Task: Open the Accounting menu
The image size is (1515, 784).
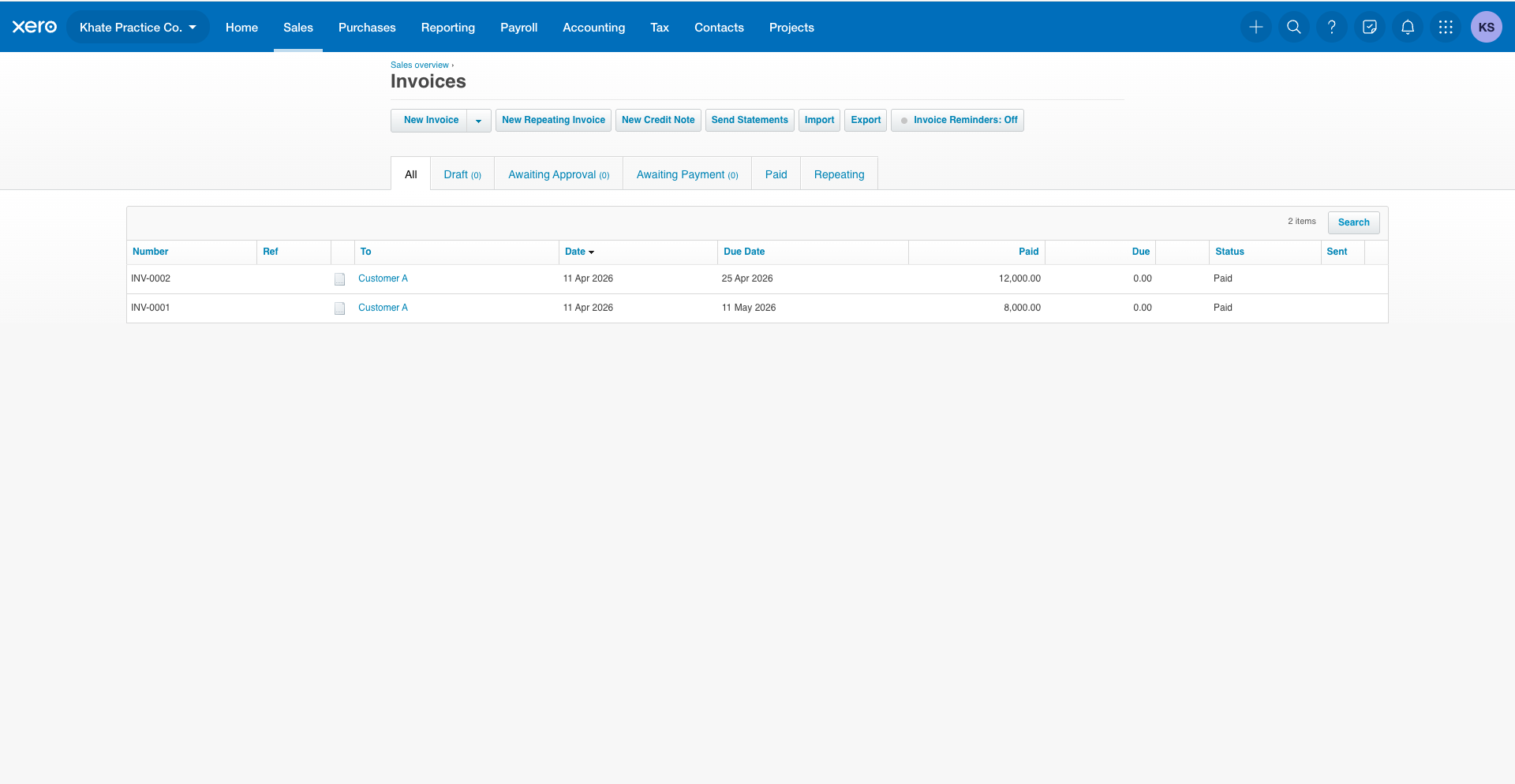Action: (x=594, y=27)
